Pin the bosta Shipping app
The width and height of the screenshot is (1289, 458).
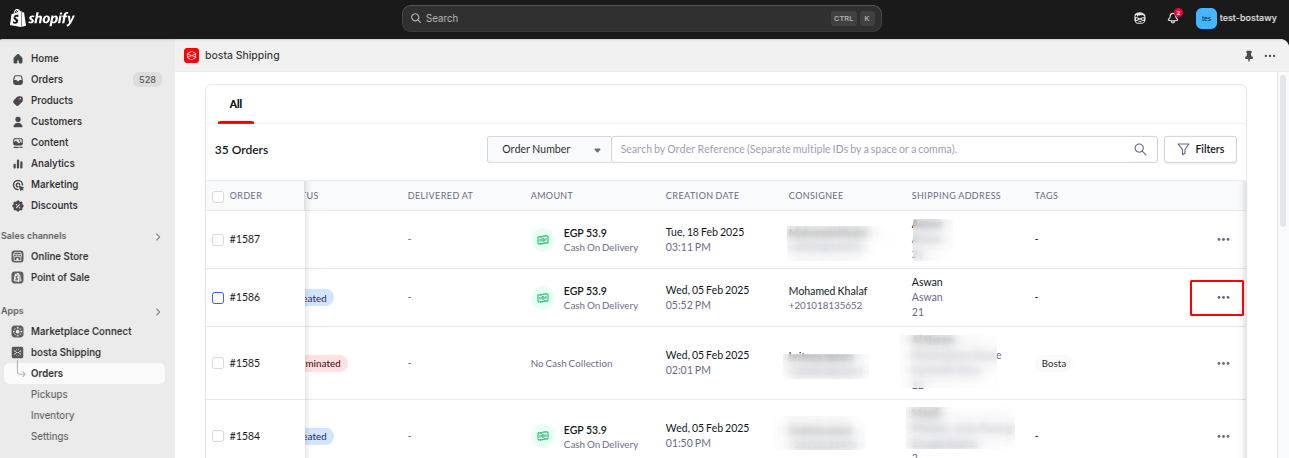(x=1248, y=56)
